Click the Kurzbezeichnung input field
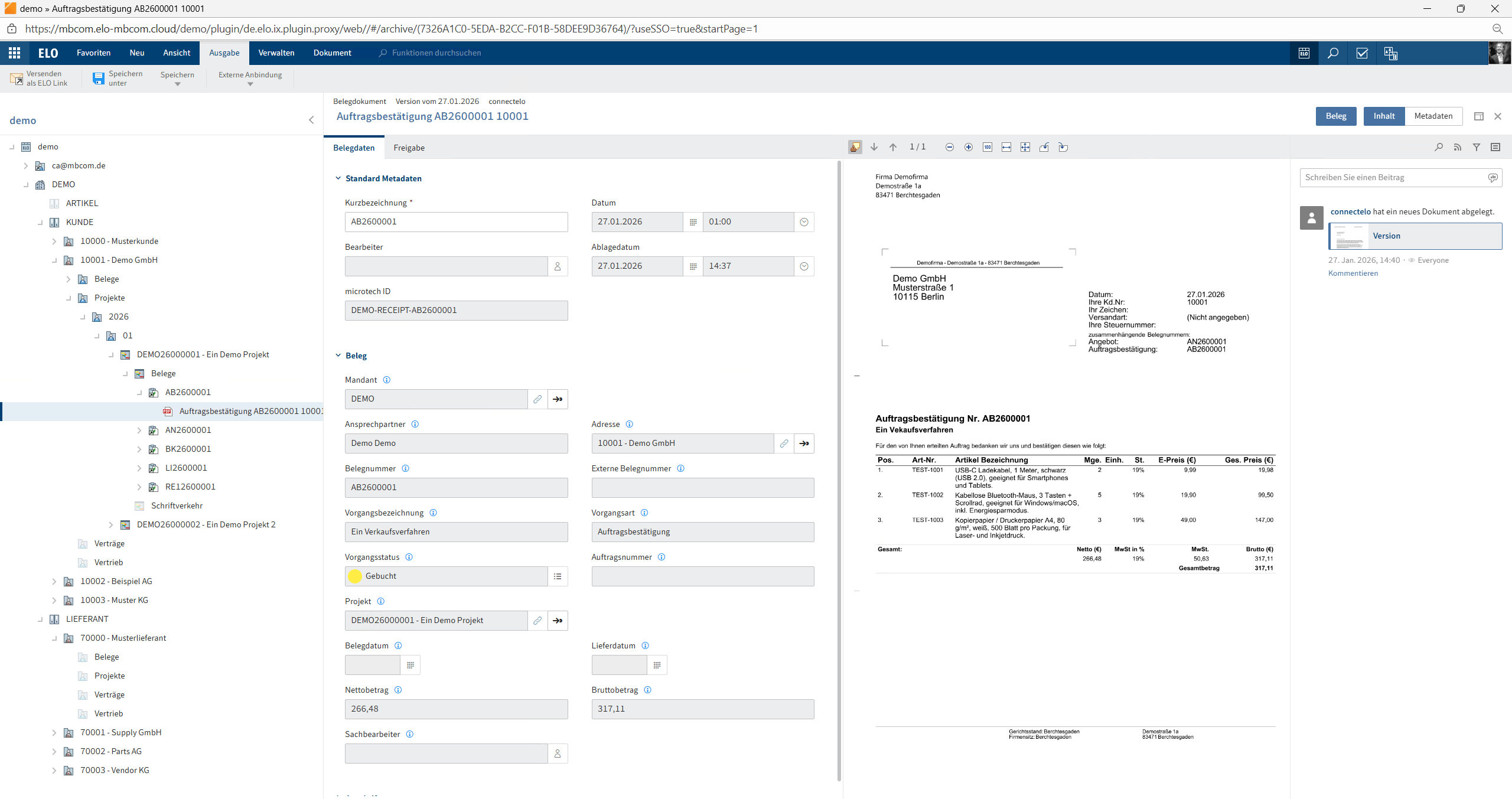 (457, 222)
